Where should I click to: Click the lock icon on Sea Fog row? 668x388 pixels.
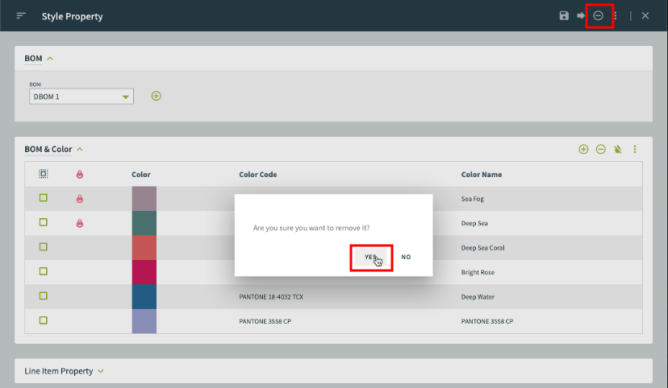[80, 198]
